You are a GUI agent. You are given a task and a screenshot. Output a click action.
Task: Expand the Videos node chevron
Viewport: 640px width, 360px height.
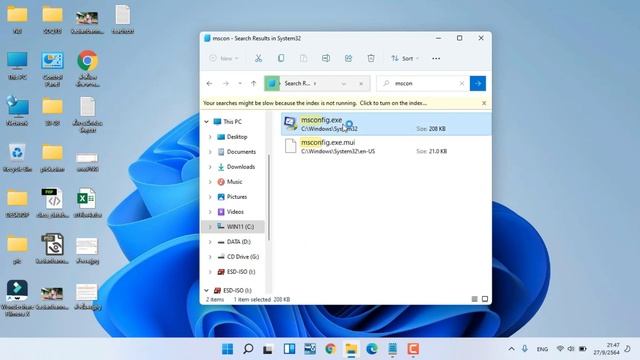point(210,212)
